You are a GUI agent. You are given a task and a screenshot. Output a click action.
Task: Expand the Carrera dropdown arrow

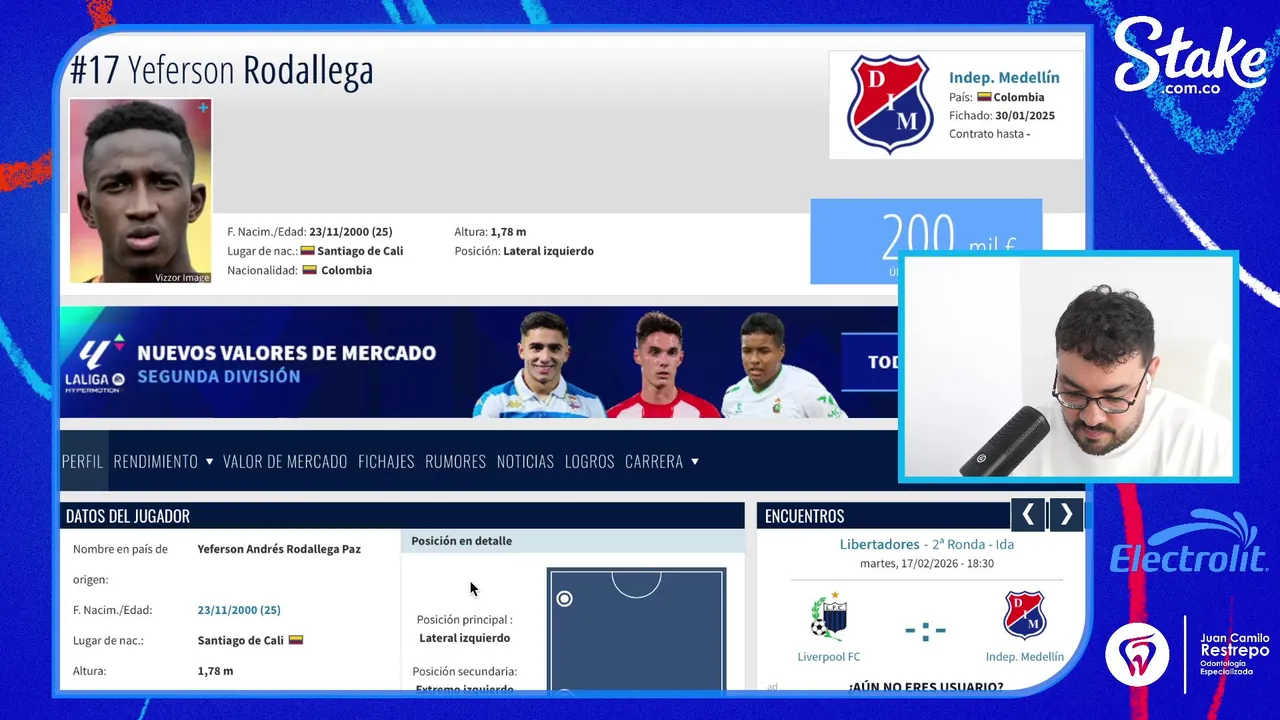pos(694,462)
